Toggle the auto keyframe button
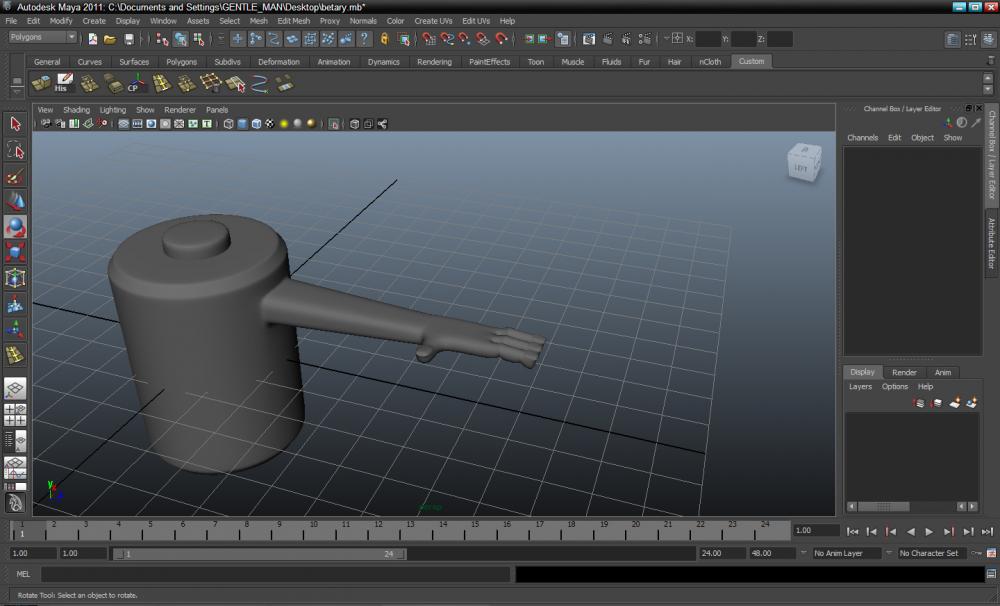Screen dimensions: 1000x606 click(x=977, y=554)
